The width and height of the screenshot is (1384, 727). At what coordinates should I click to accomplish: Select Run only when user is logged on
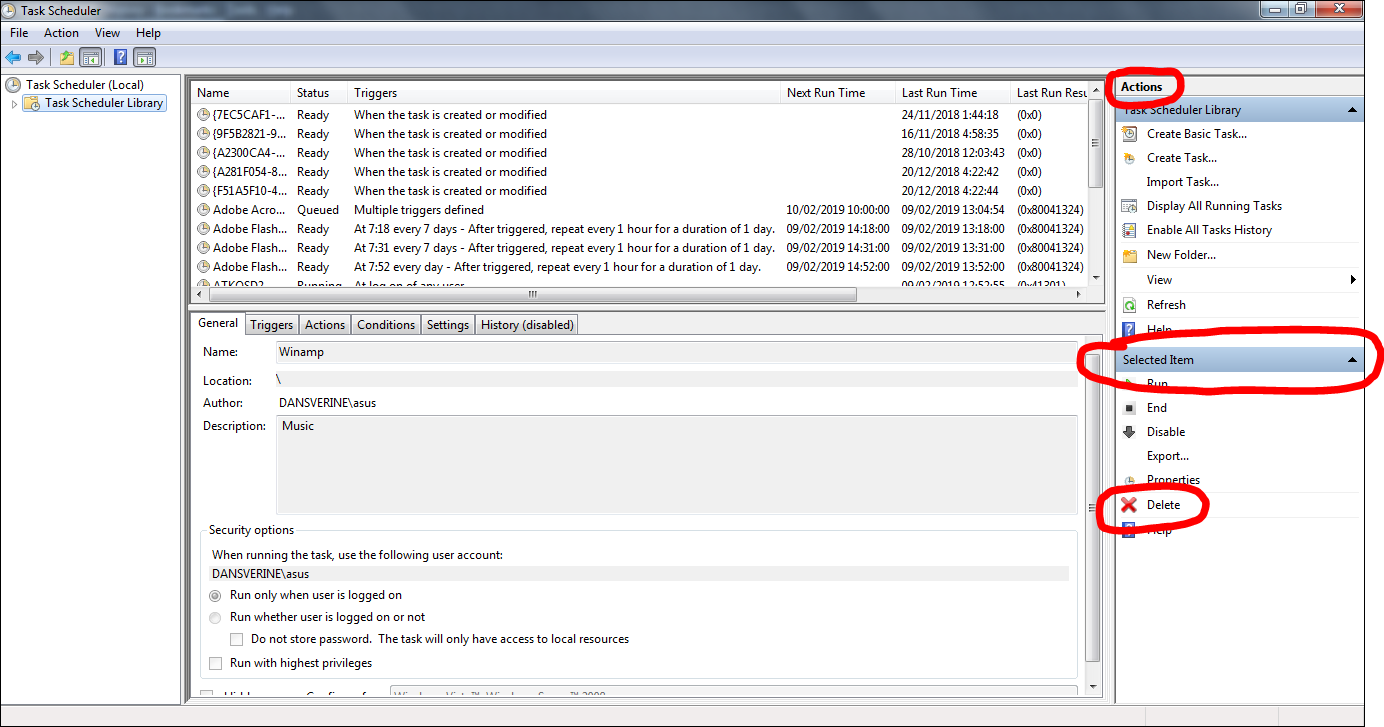point(215,595)
